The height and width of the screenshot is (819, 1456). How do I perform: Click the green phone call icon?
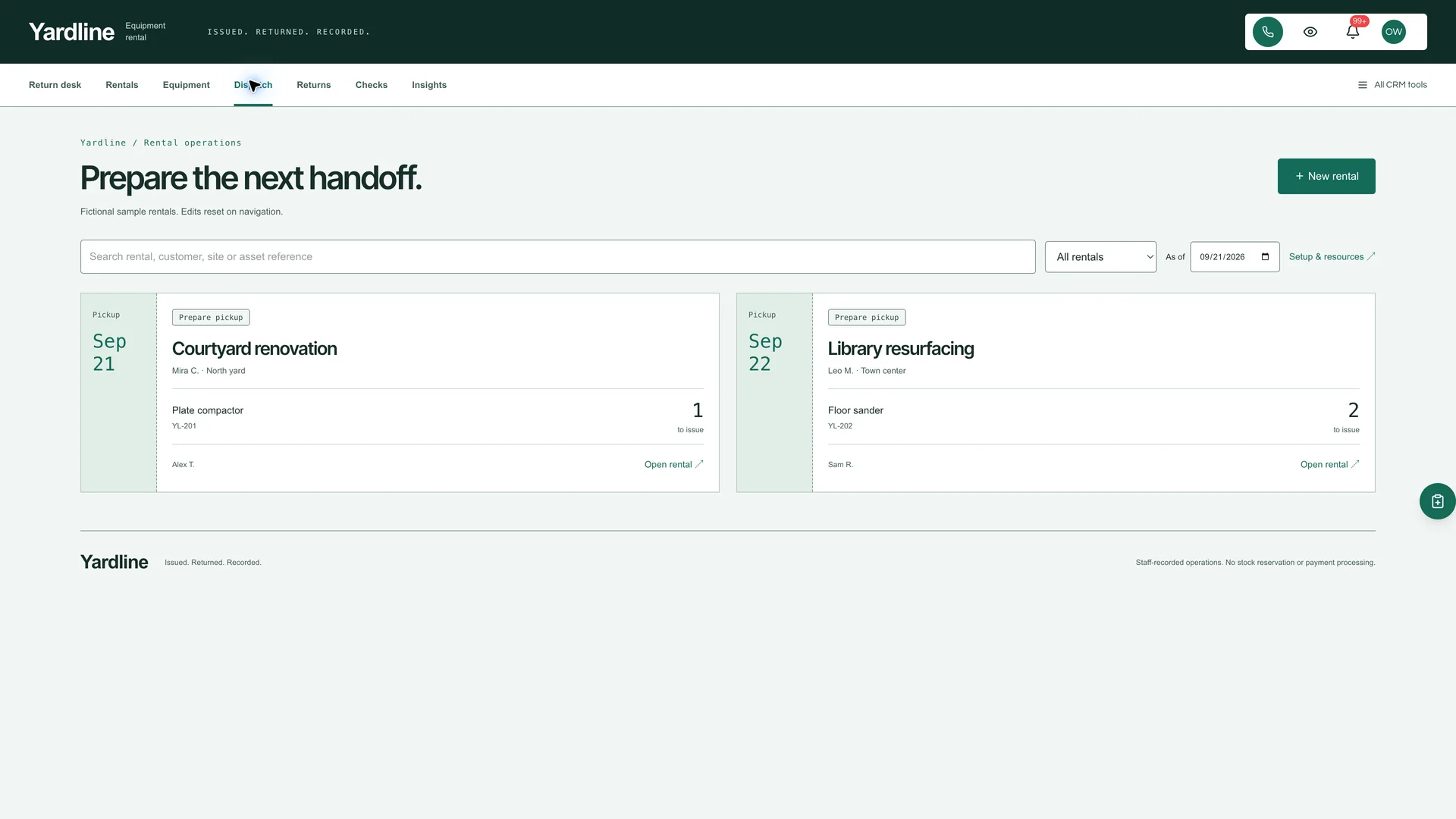pyautogui.click(x=1267, y=32)
